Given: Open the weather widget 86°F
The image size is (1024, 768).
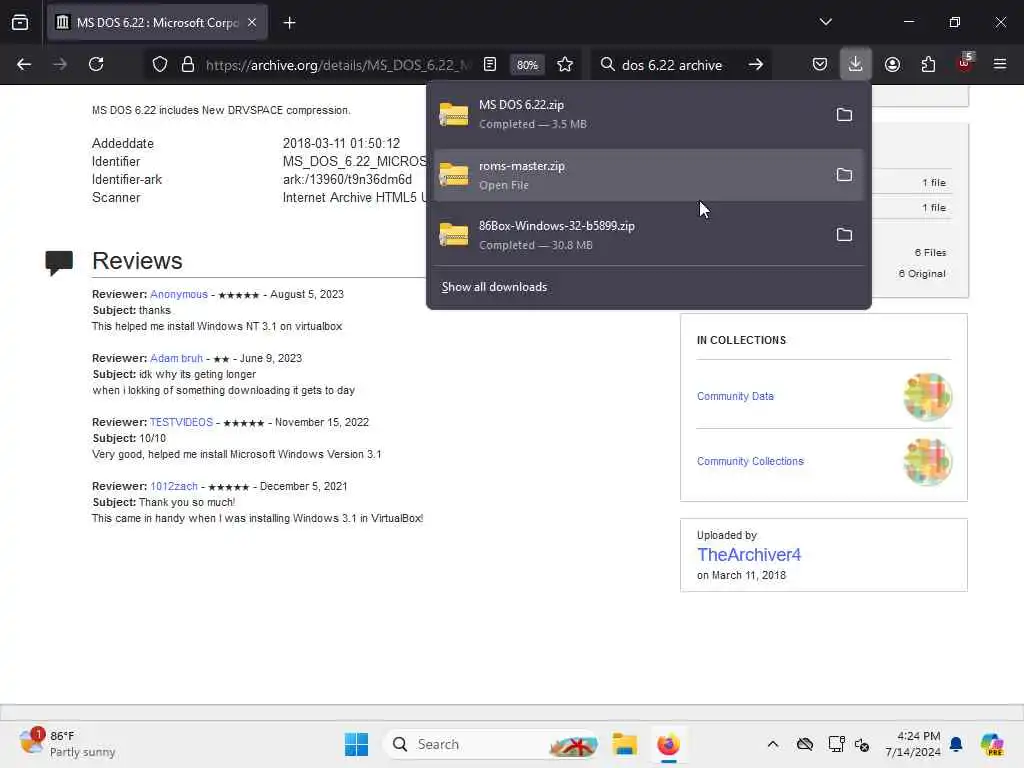Looking at the screenshot, I should tap(68, 744).
